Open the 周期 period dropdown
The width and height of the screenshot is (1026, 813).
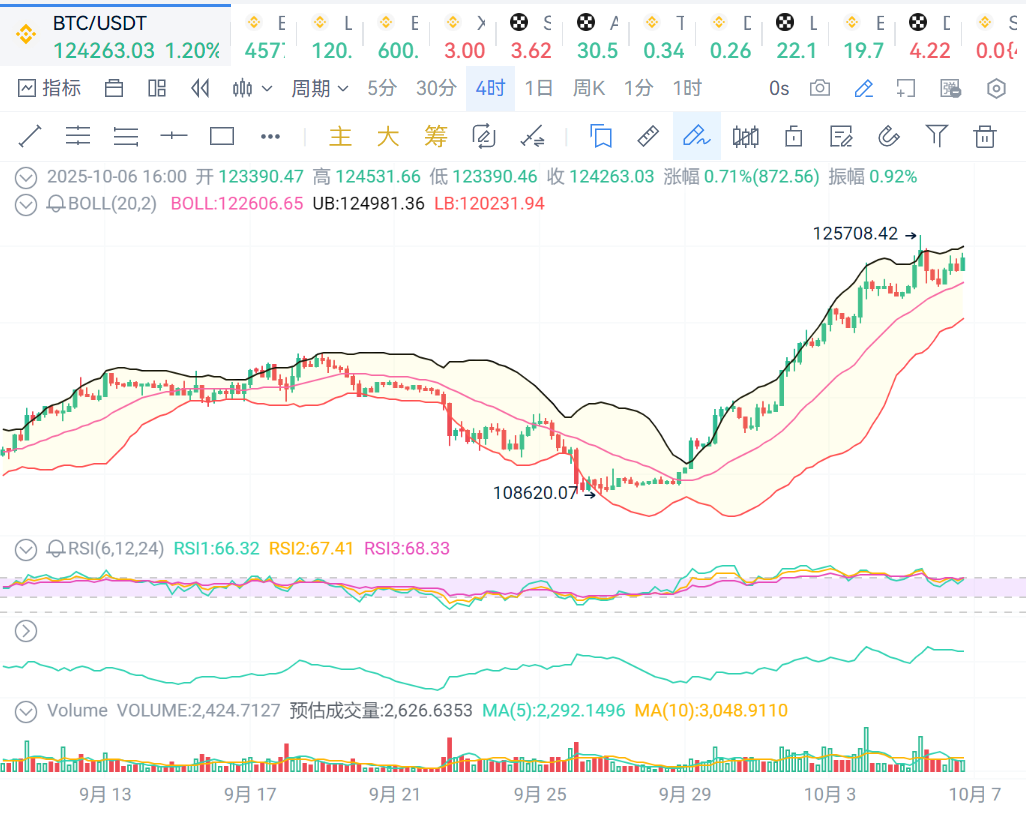tap(320, 88)
